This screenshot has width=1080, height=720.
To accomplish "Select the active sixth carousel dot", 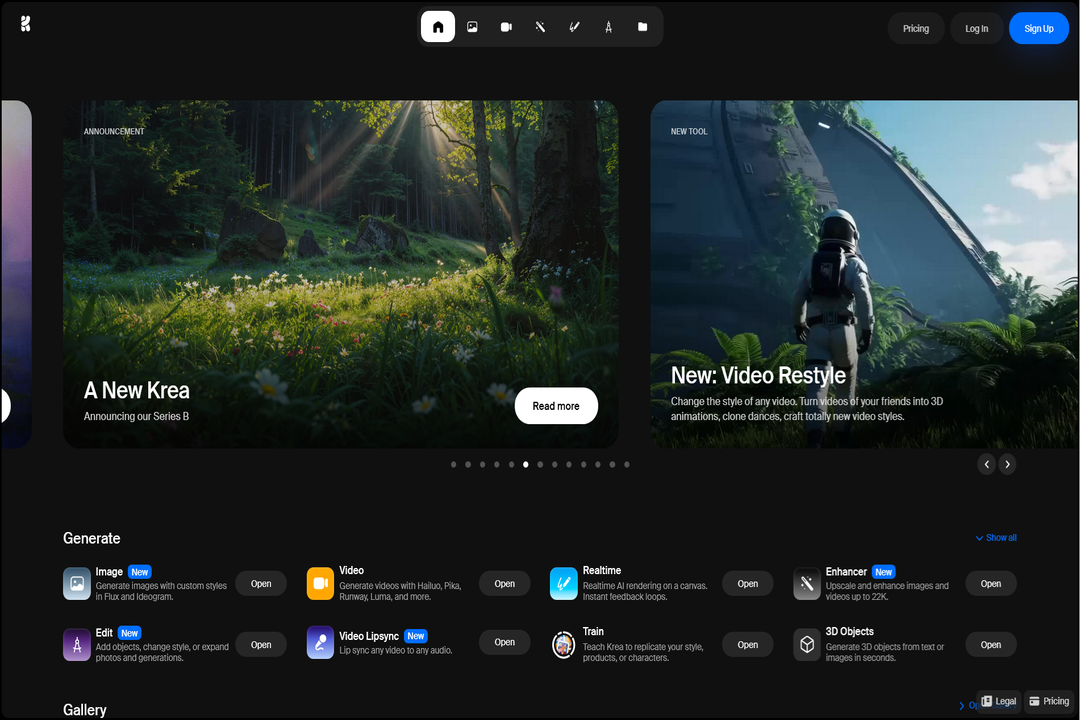I will [526, 464].
